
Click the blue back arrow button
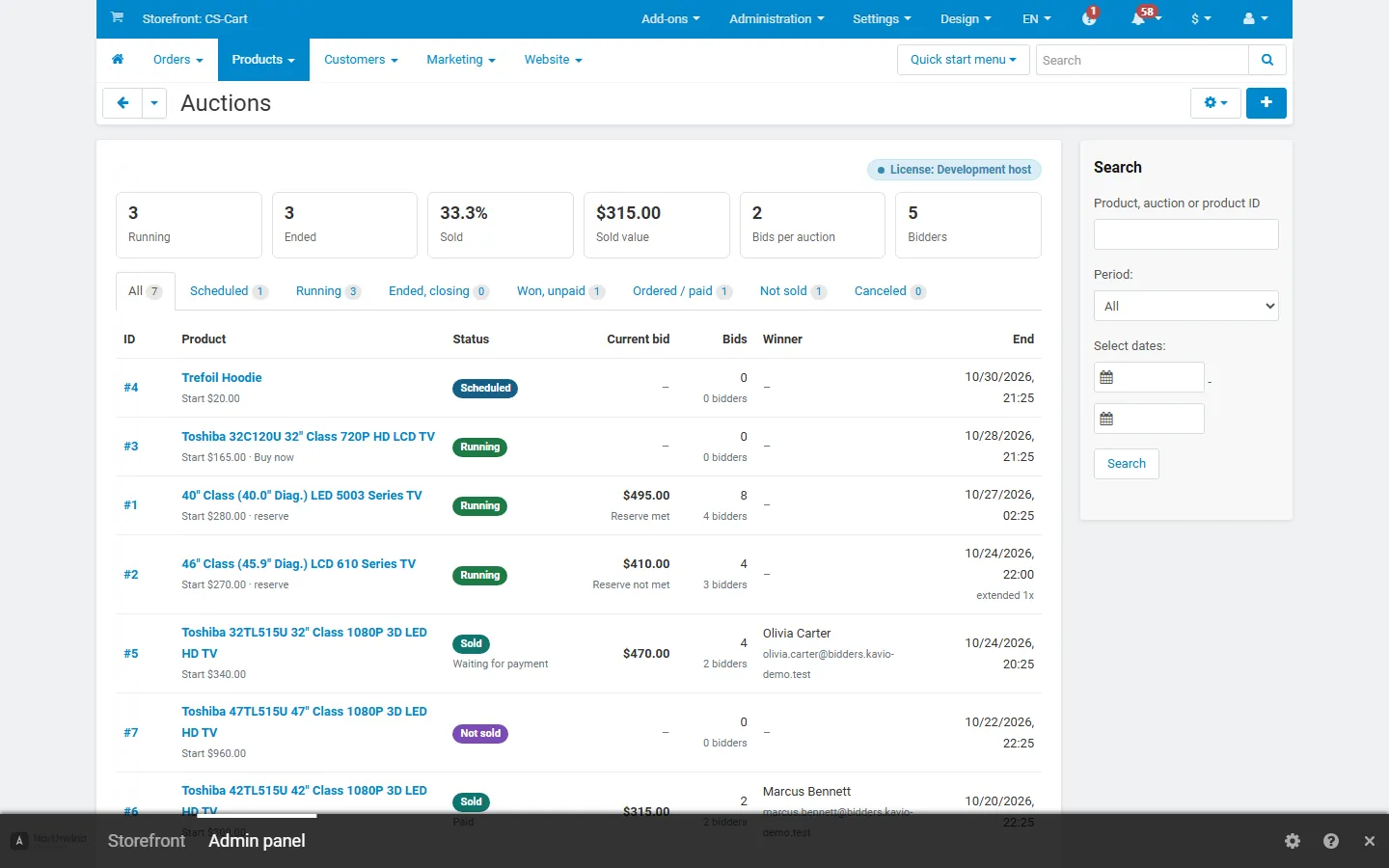click(123, 103)
